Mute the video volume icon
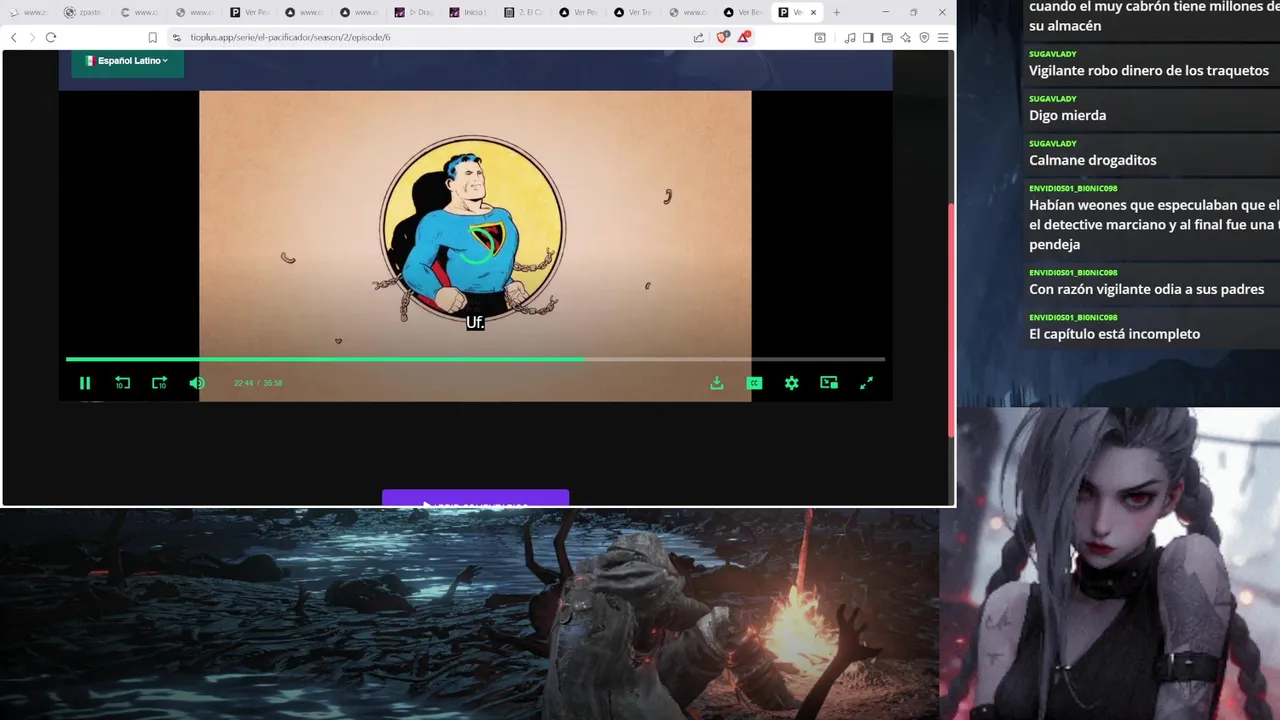Viewport: 1280px width, 720px height. (197, 383)
